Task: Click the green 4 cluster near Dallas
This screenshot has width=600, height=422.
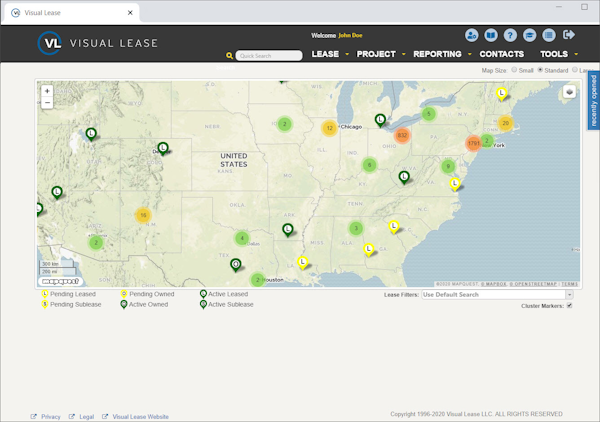Action: (x=242, y=238)
